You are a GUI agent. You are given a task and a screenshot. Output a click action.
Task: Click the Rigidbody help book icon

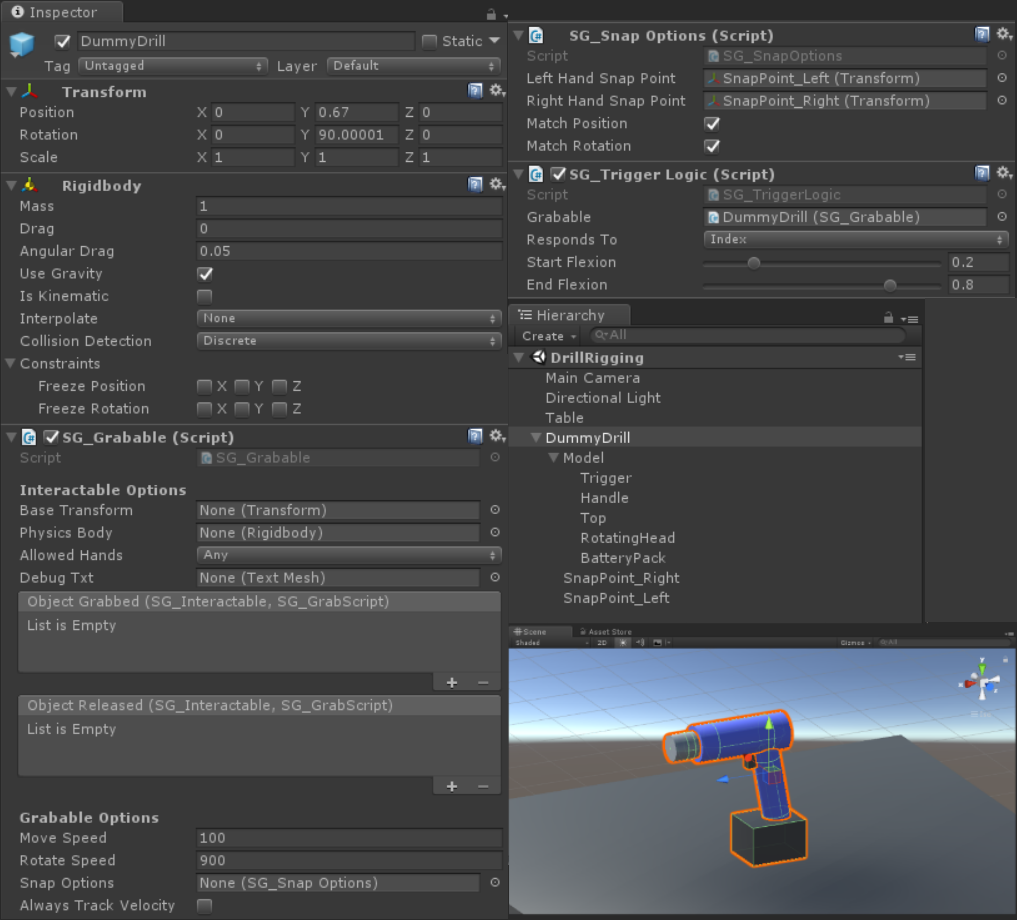tap(476, 185)
